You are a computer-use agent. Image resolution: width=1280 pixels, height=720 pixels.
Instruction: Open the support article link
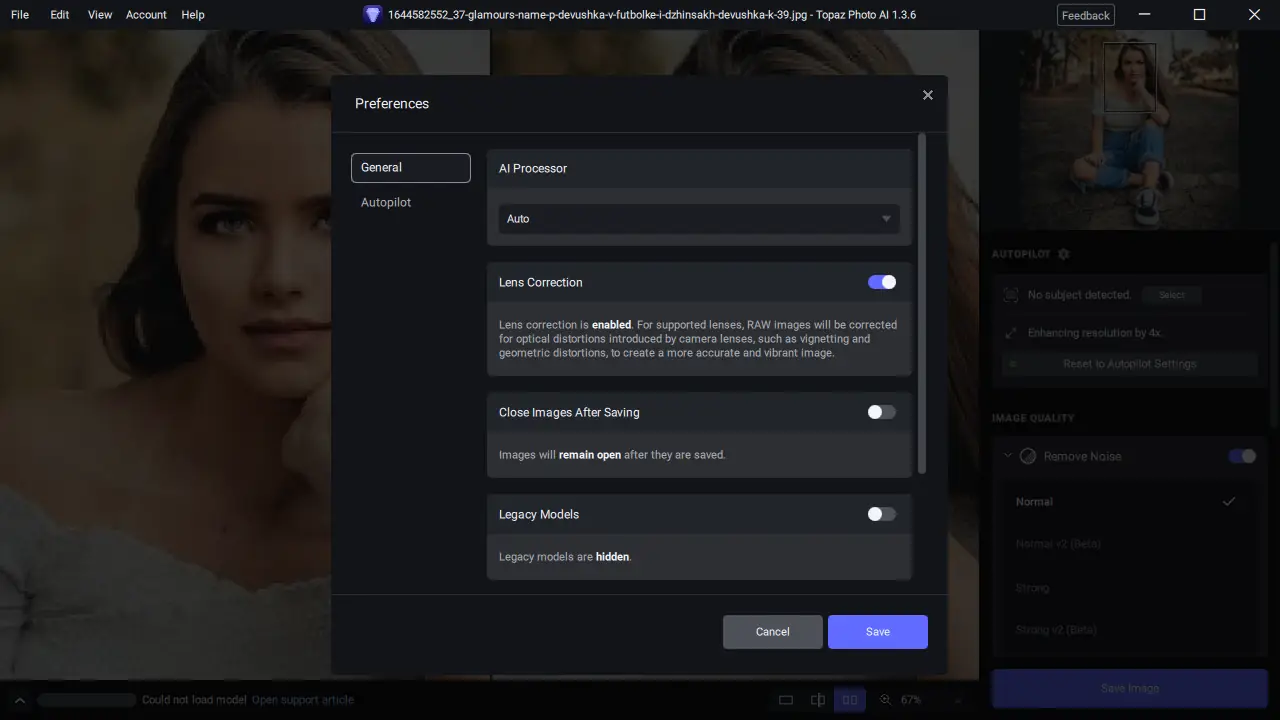click(x=303, y=700)
